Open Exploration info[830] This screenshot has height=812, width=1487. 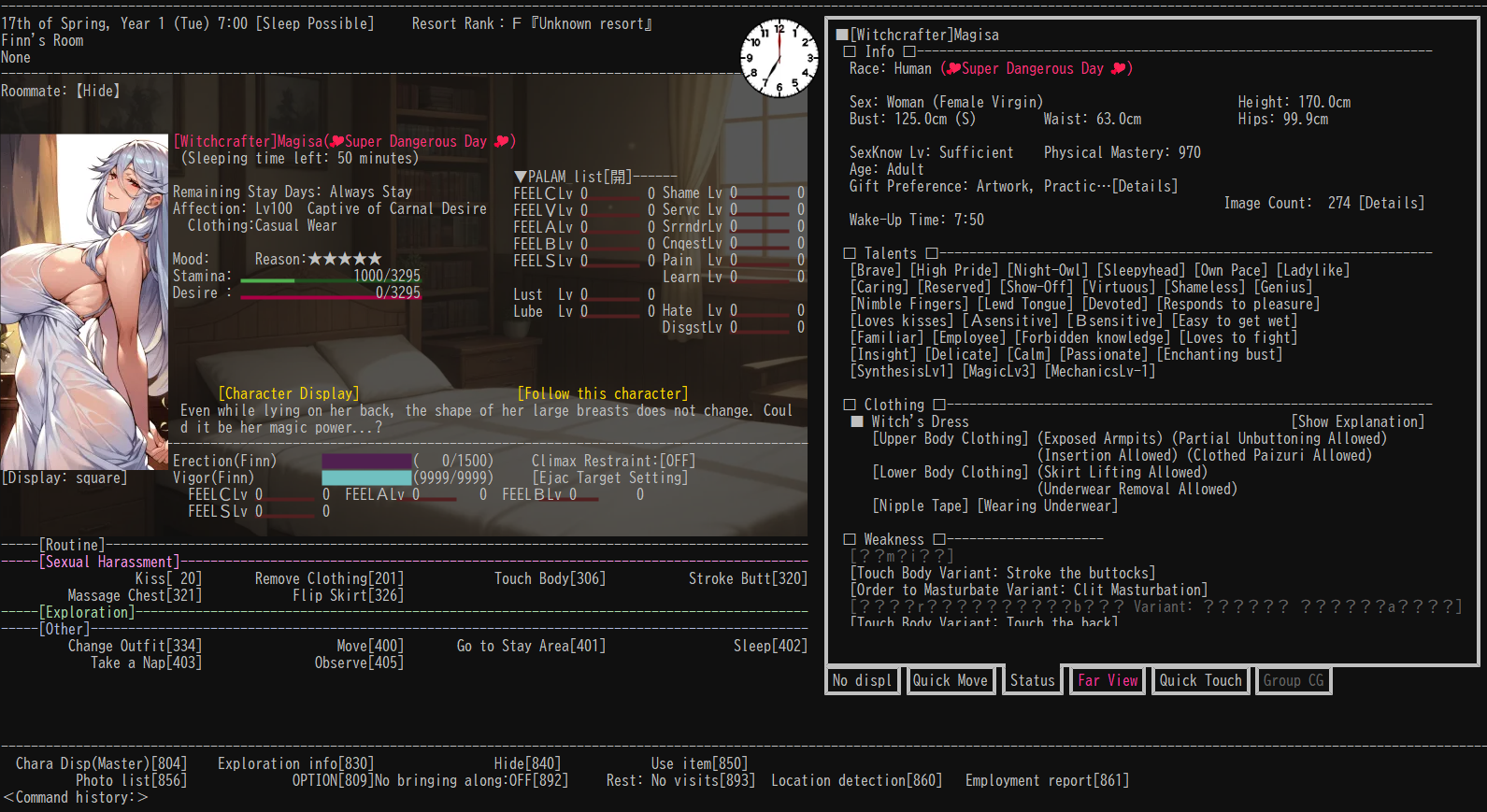tap(295, 763)
